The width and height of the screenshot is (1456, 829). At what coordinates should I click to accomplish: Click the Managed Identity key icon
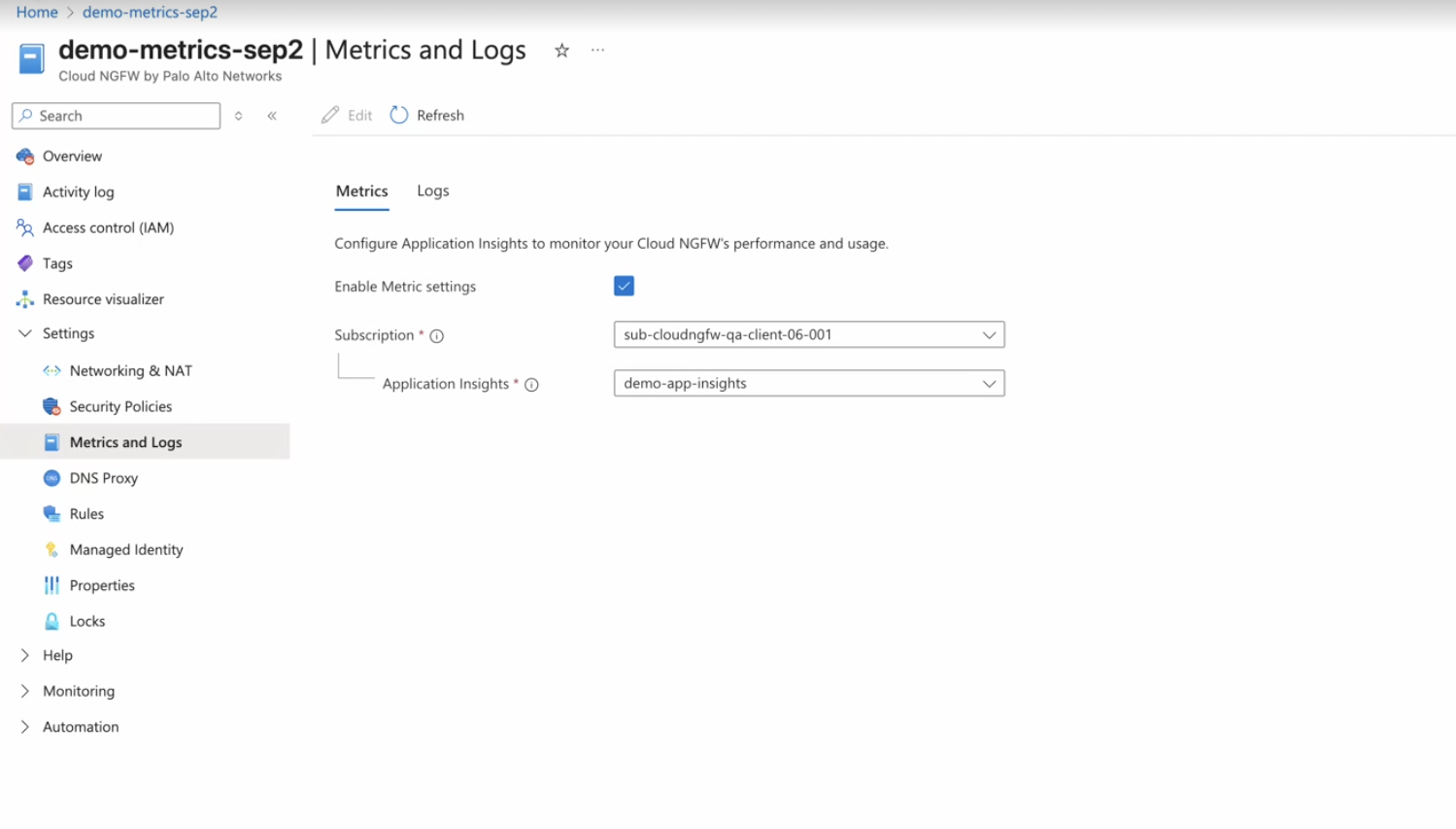click(51, 550)
